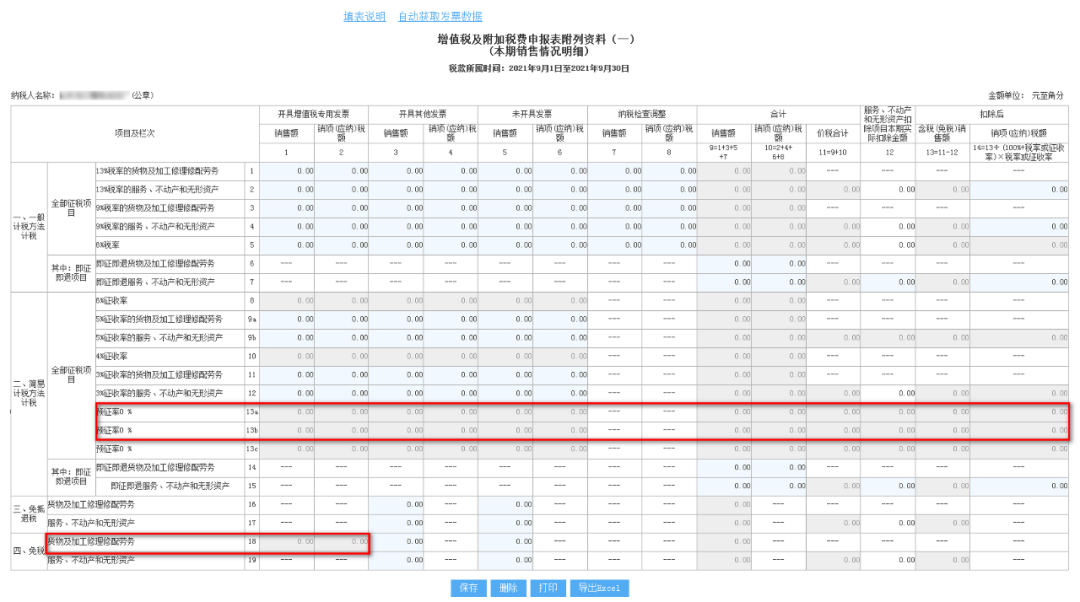Click the 删除 button
The image size is (1080, 602).
(508, 588)
